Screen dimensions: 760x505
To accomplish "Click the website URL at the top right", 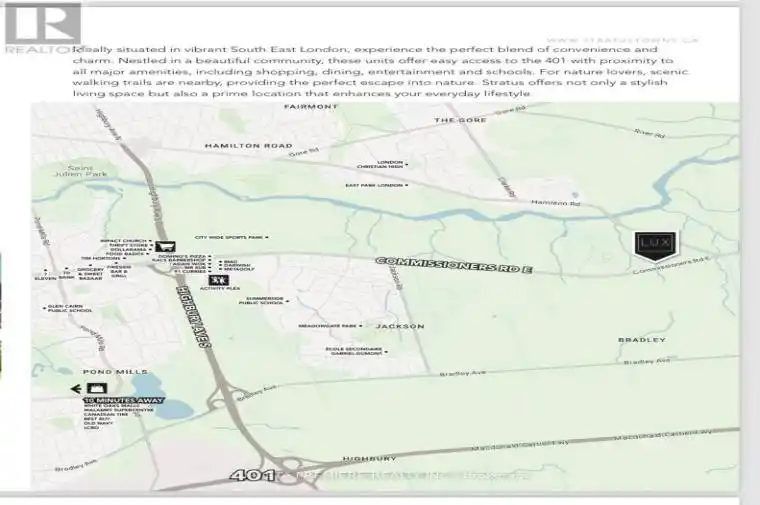I will 622,40.
